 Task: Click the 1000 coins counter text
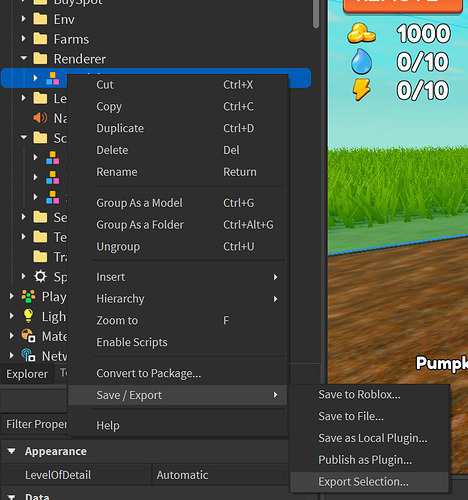pyautogui.click(x=423, y=33)
